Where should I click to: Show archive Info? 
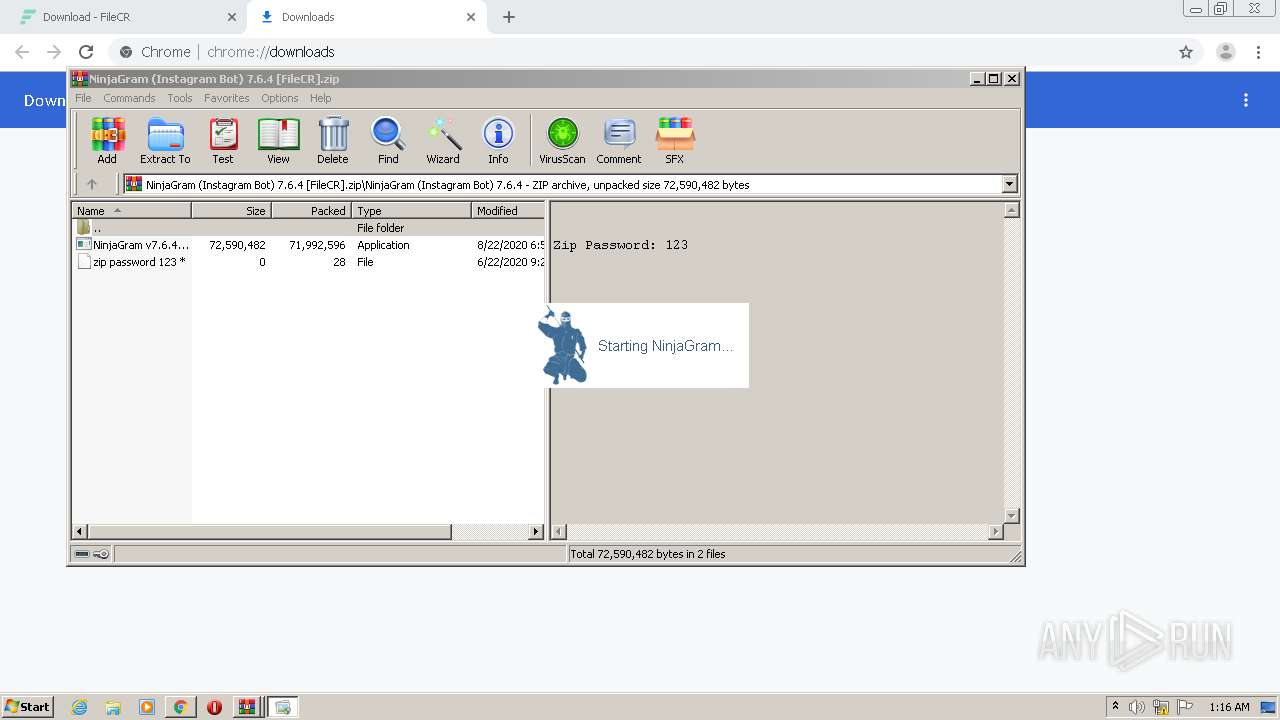[498, 140]
